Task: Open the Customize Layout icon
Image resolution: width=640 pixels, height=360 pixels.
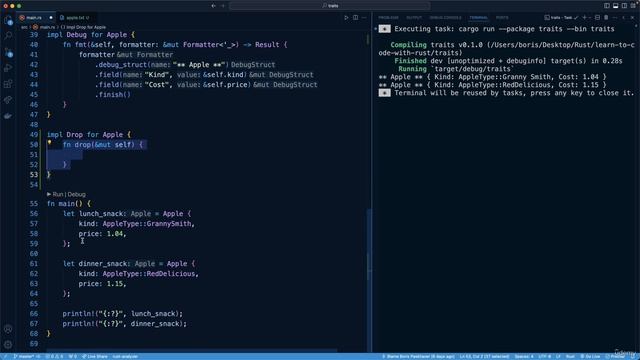Action: point(633,6)
